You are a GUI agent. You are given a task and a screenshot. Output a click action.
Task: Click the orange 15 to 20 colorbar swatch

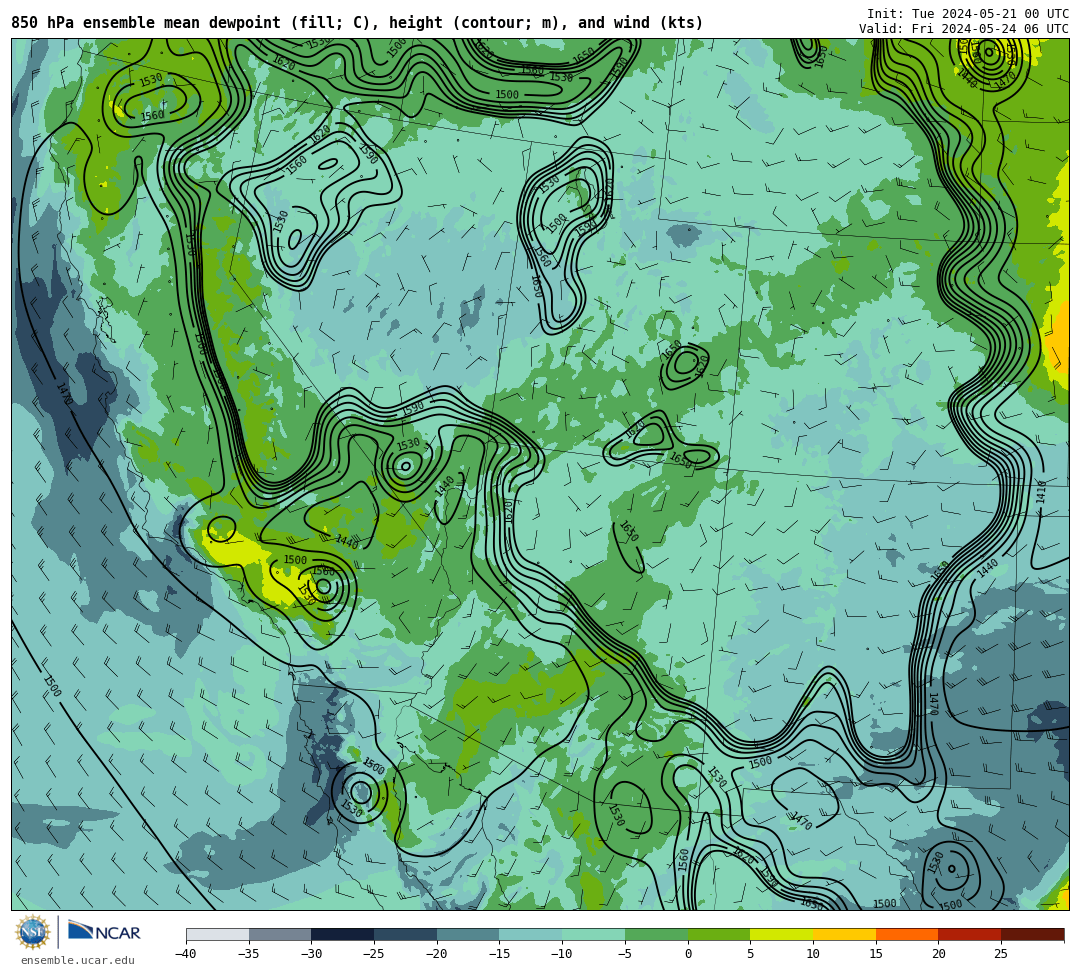coord(907,934)
